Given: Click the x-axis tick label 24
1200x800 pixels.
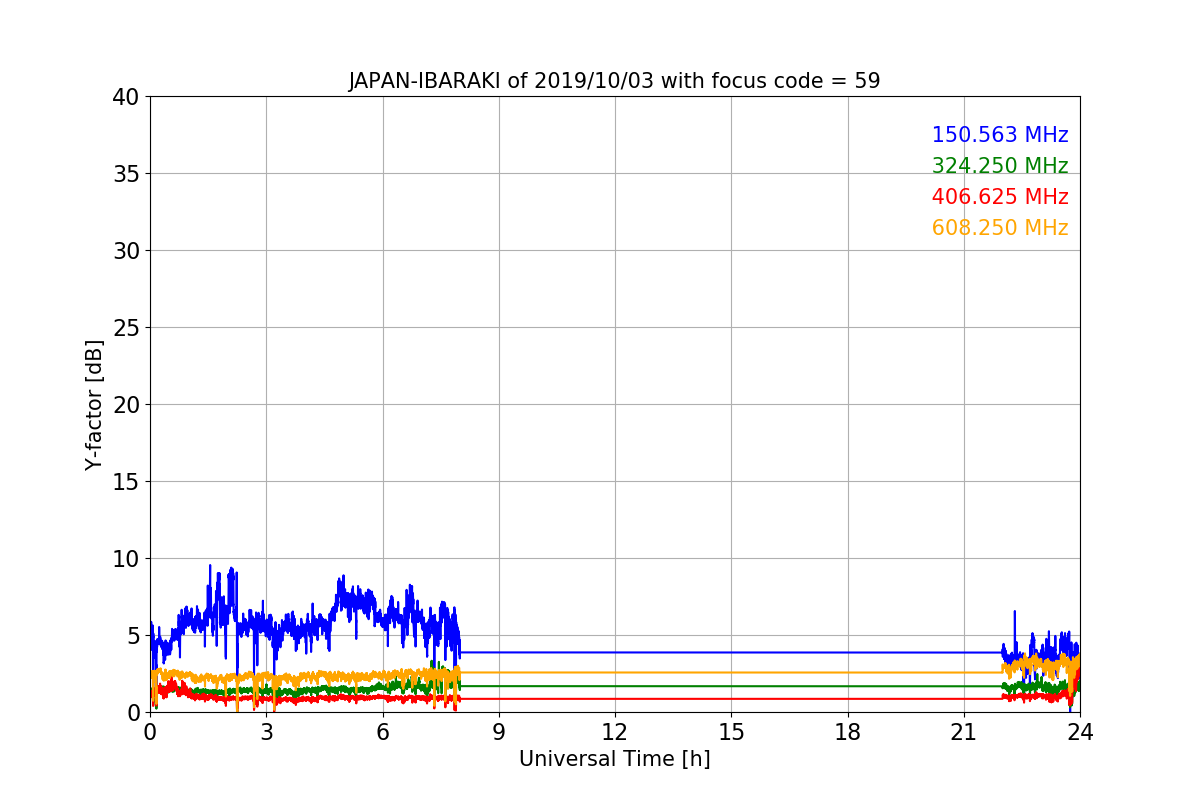Looking at the screenshot, I should coord(1080,732).
